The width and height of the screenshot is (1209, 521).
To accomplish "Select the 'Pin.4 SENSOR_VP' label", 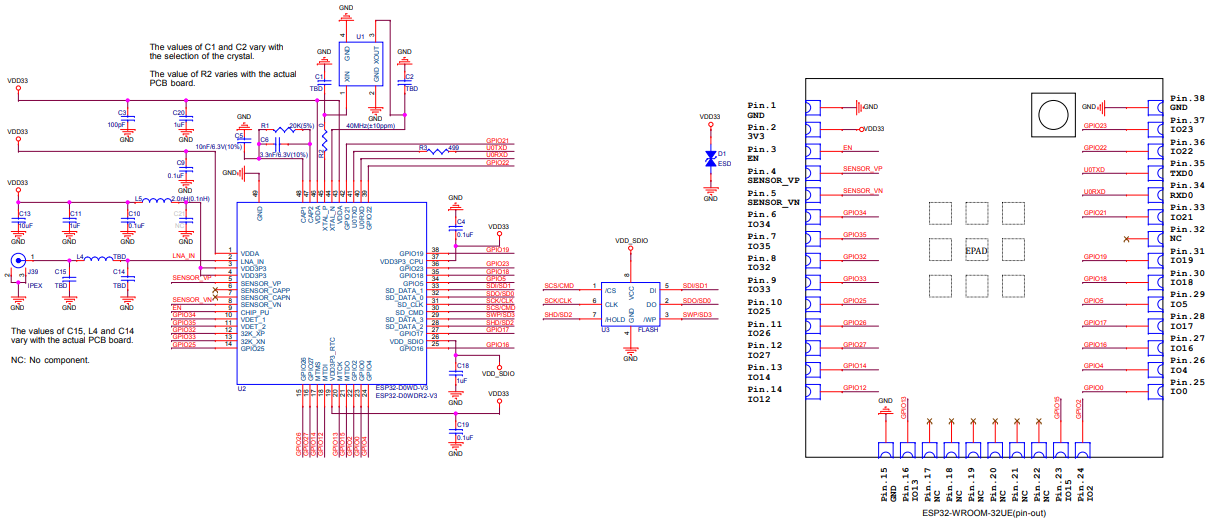I will (774, 176).
